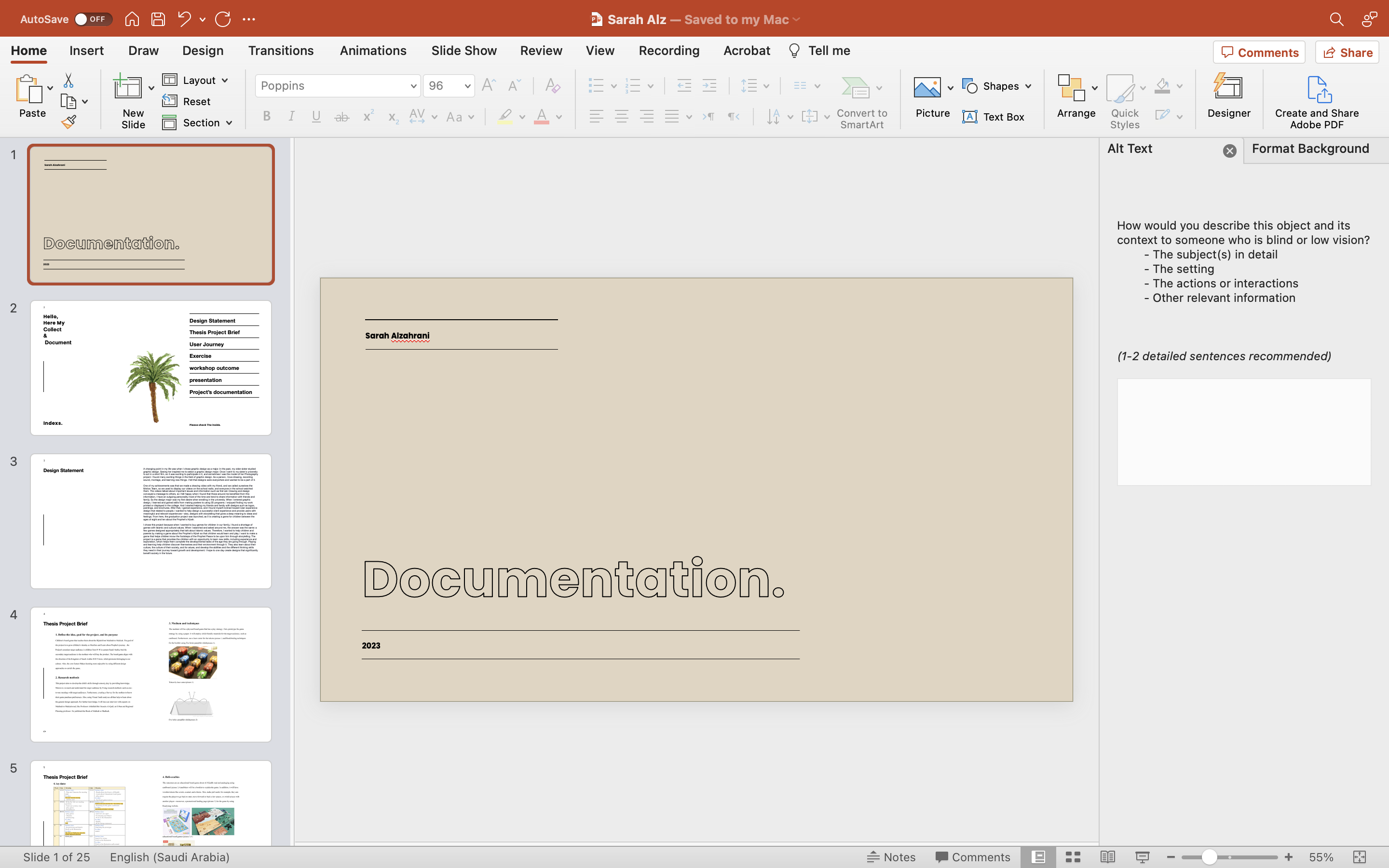Open the Picture dropdown arrow

pos(951,88)
